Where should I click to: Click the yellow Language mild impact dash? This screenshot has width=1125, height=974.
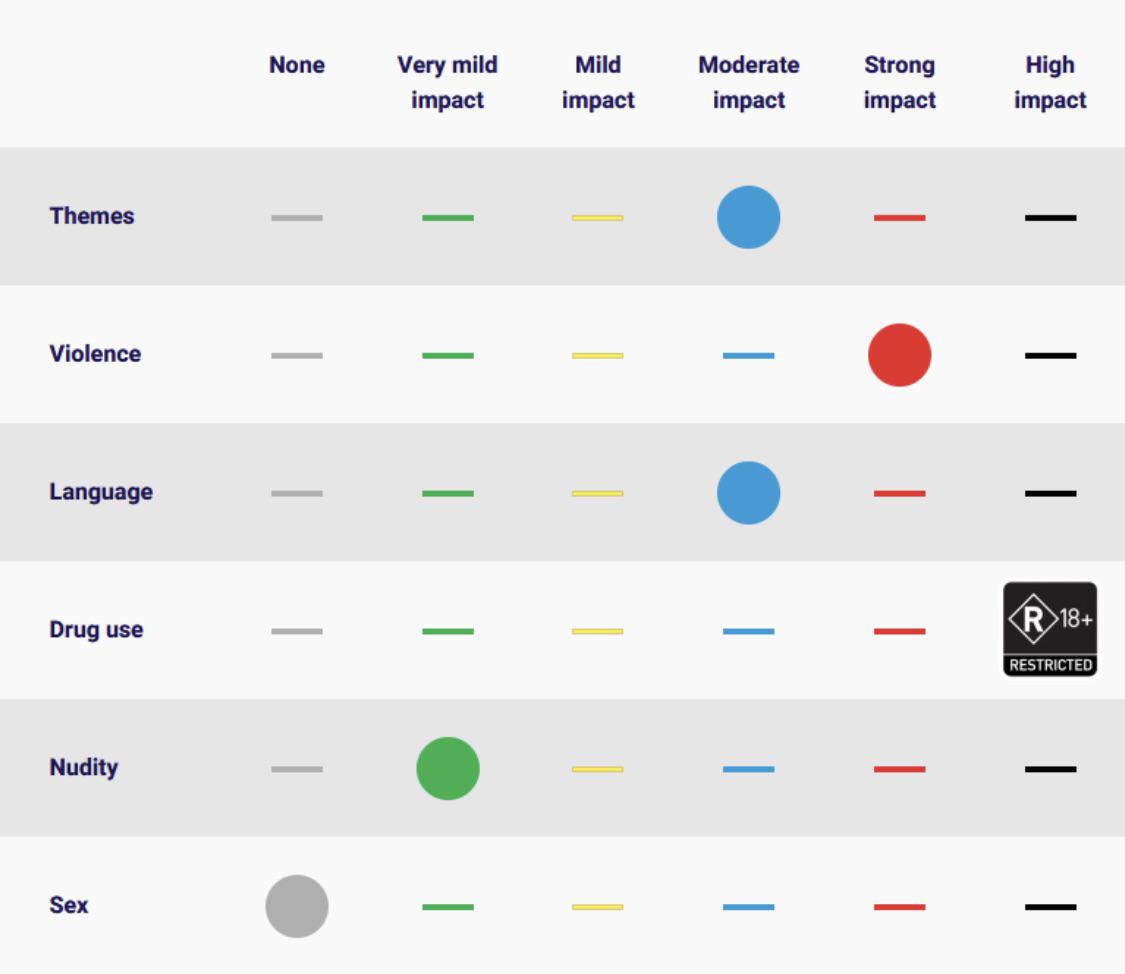(598, 494)
